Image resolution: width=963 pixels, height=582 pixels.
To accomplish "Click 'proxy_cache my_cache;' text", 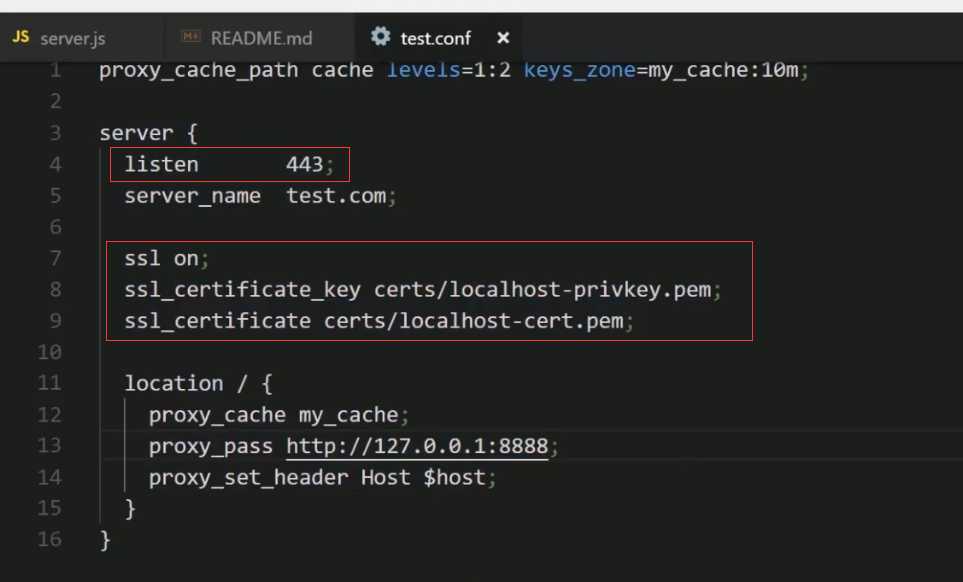I will click(279, 416).
